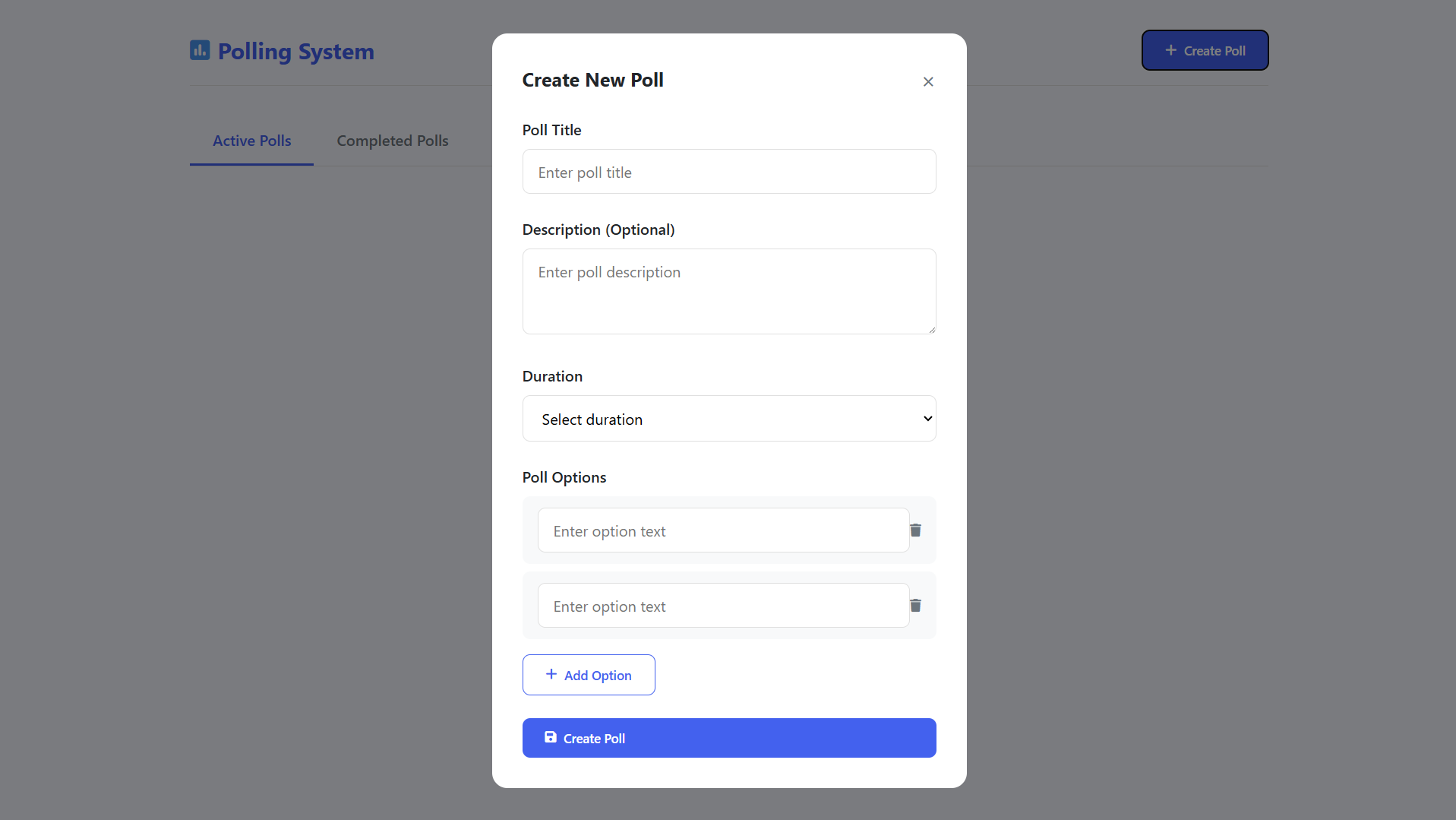Click the Polling System title text
This screenshot has height=820, width=1456.
(296, 51)
